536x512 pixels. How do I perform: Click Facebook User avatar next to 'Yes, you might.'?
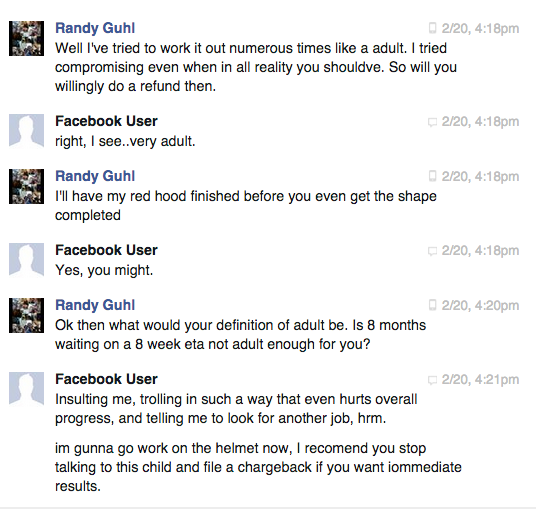click(x=26, y=260)
